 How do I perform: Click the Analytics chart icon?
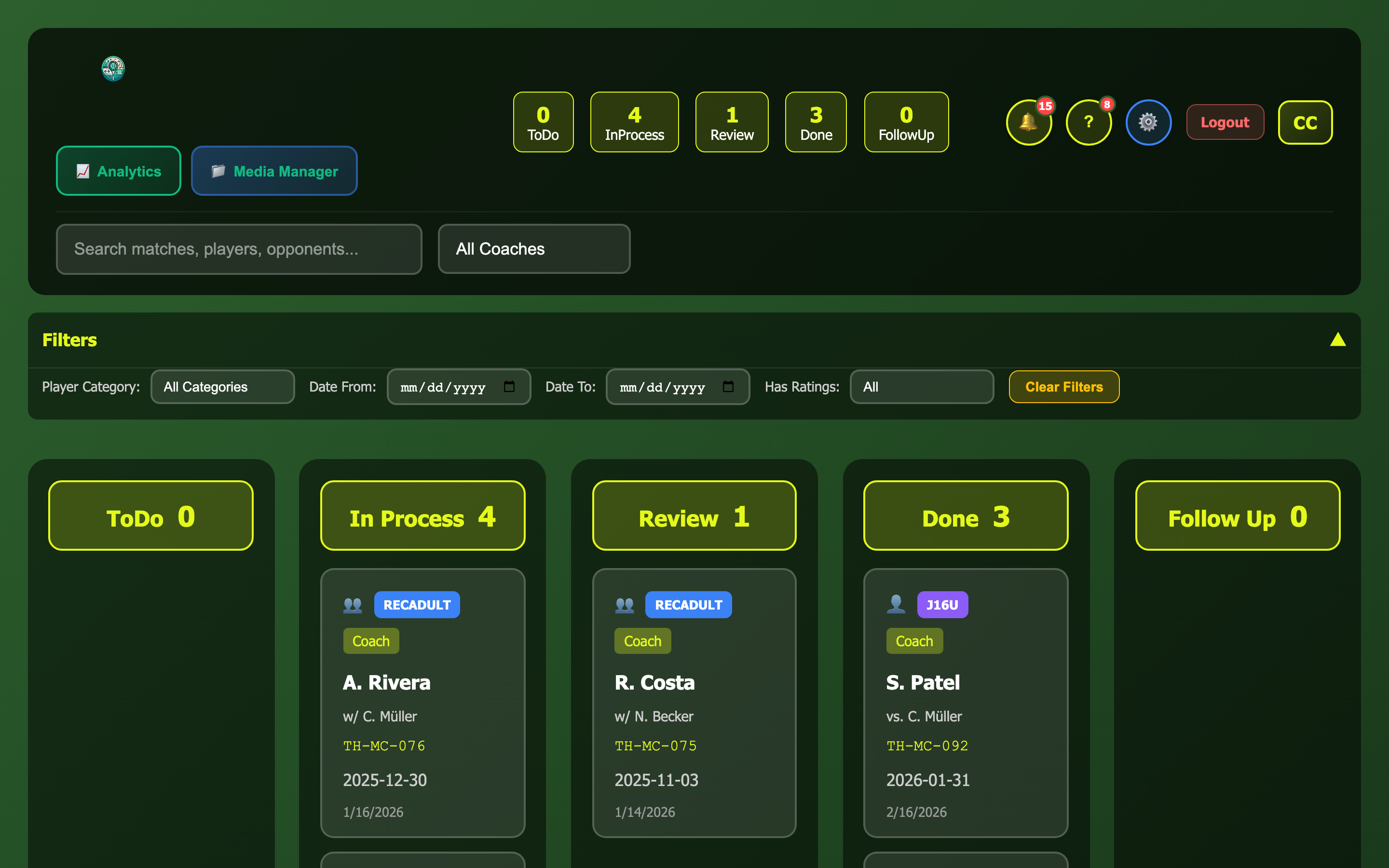pyautogui.click(x=82, y=171)
